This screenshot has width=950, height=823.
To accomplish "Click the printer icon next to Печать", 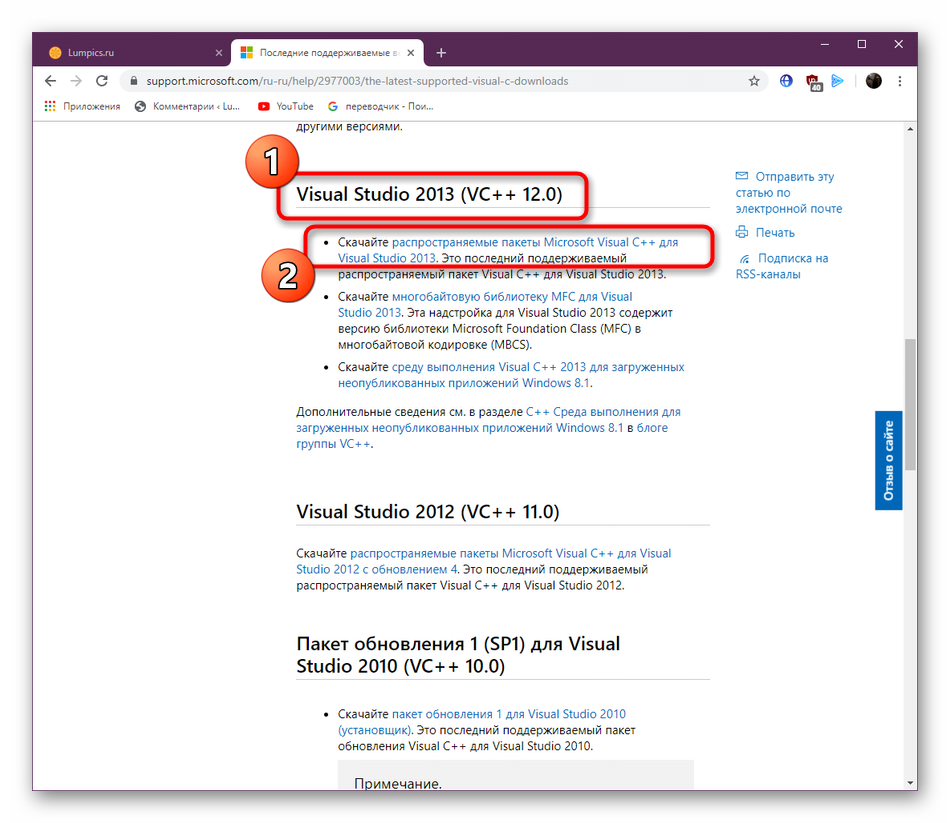I will (742, 232).
